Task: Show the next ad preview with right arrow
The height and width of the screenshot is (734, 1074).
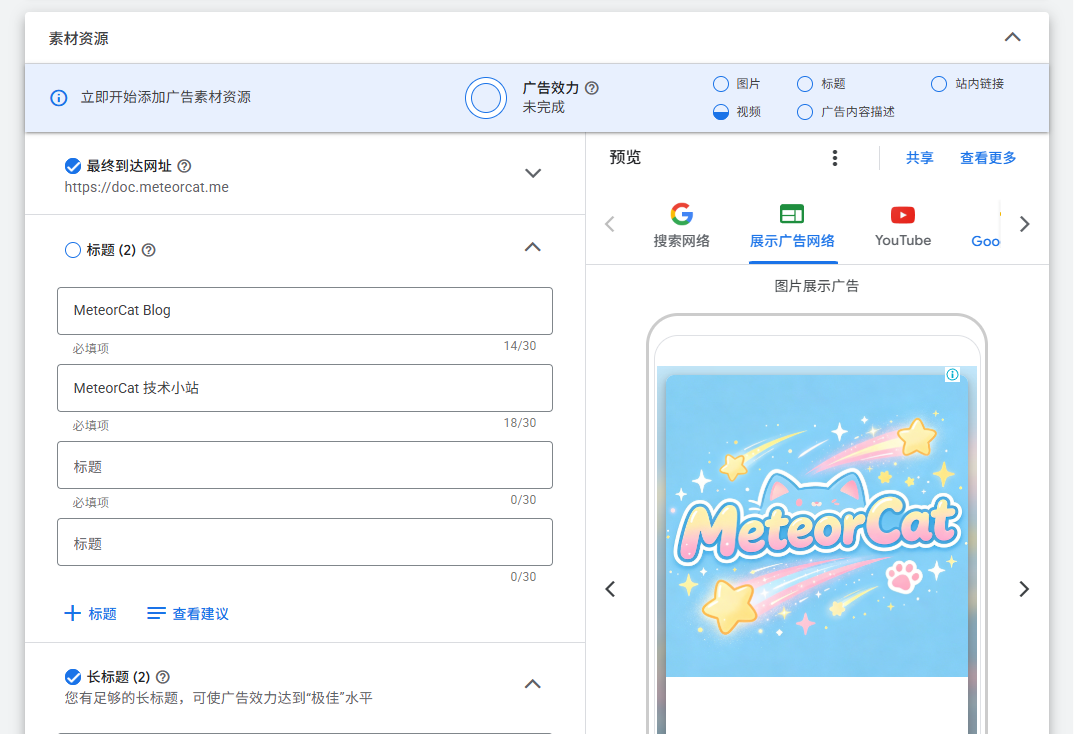Action: pyautogui.click(x=1024, y=589)
